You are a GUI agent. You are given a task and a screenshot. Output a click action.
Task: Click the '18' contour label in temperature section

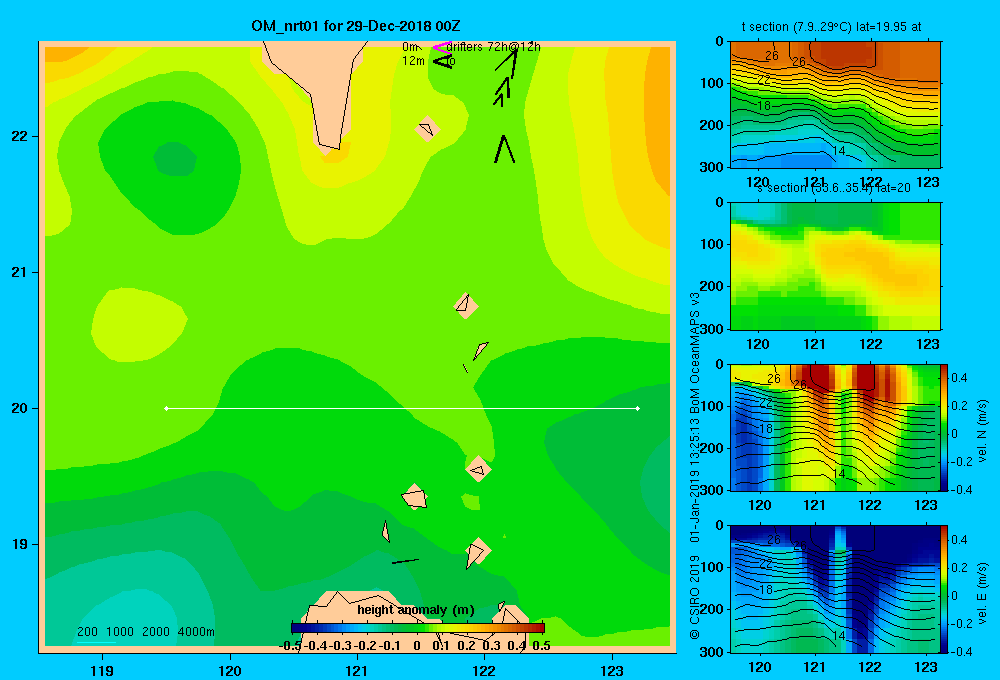pos(765,105)
